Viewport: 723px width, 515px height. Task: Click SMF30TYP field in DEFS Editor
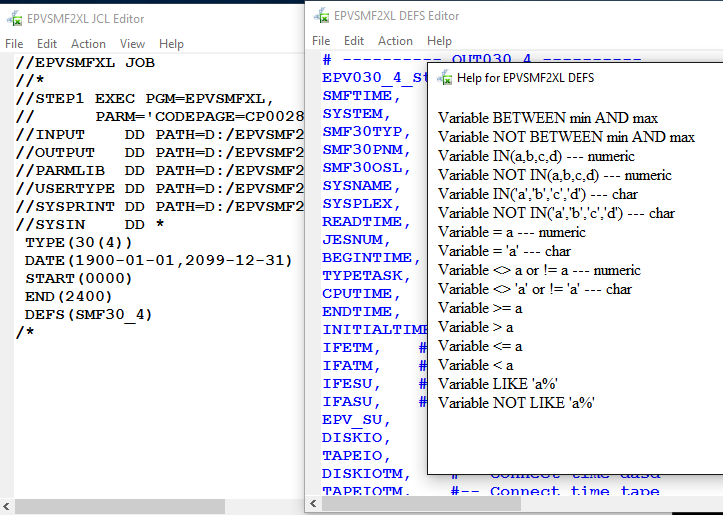coord(367,132)
